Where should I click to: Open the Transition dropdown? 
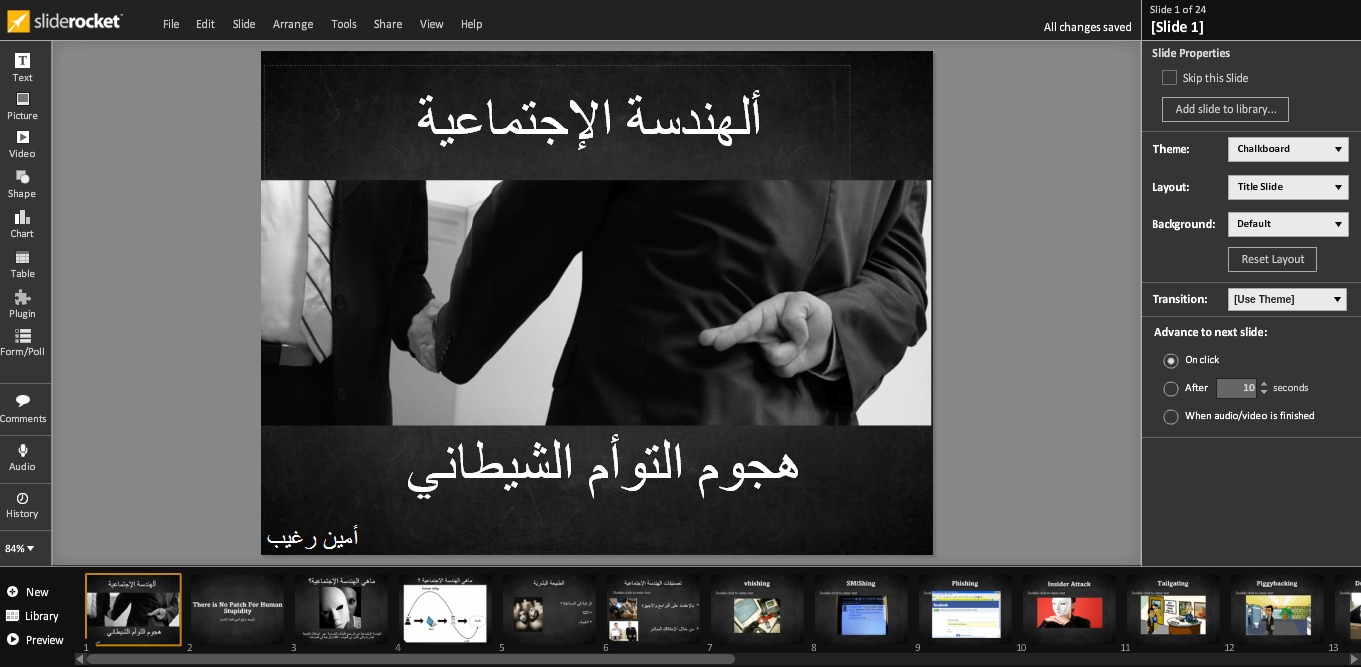[x=1288, y=299]
